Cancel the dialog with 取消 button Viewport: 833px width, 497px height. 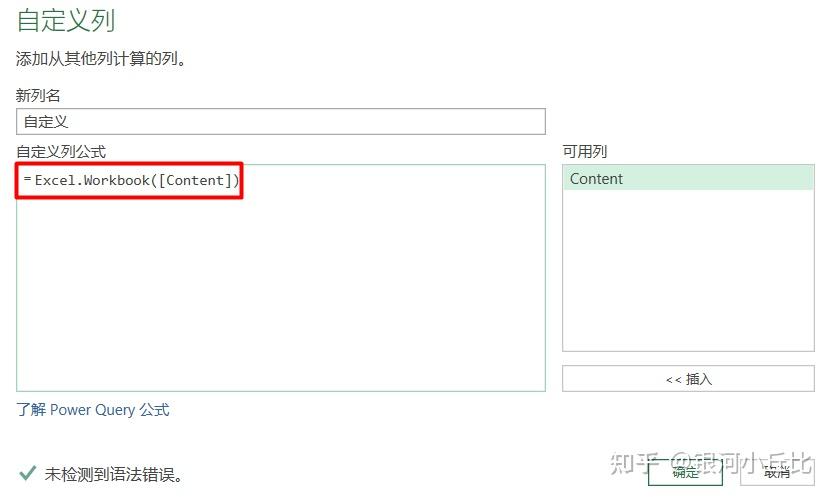(x=777, y=472)
